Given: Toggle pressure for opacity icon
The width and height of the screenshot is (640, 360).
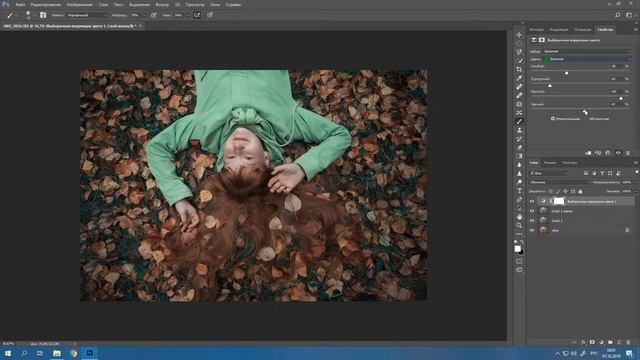Looking at the screenshot, I should coord(153,15).
